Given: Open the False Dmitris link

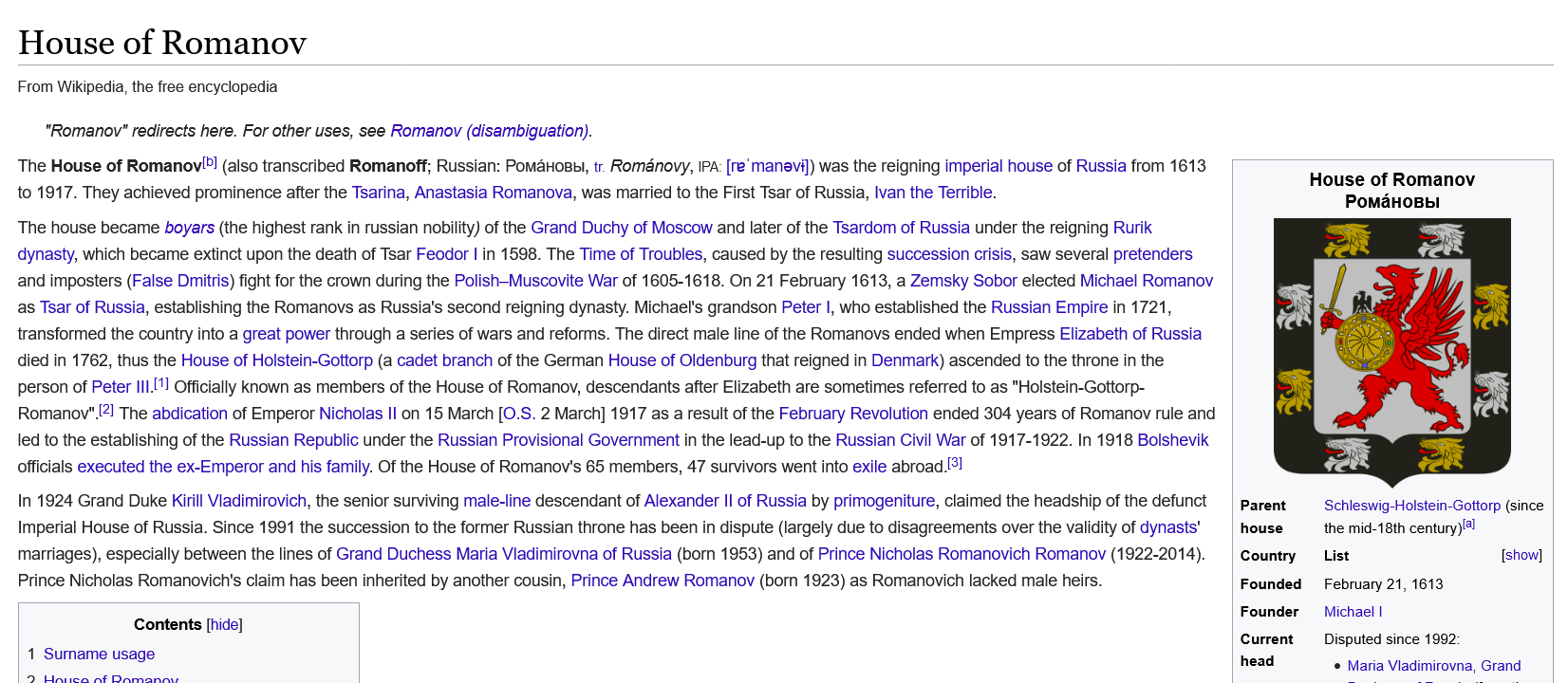Looking at the screenshot, I should coord(180,281).
